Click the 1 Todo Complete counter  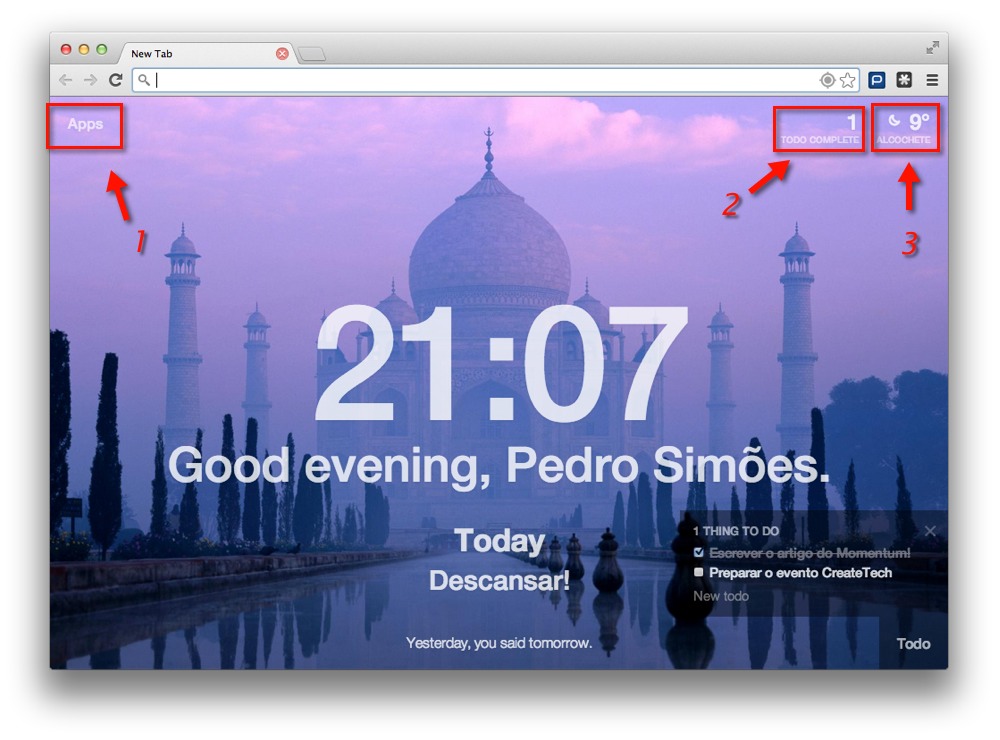(820, 129)
